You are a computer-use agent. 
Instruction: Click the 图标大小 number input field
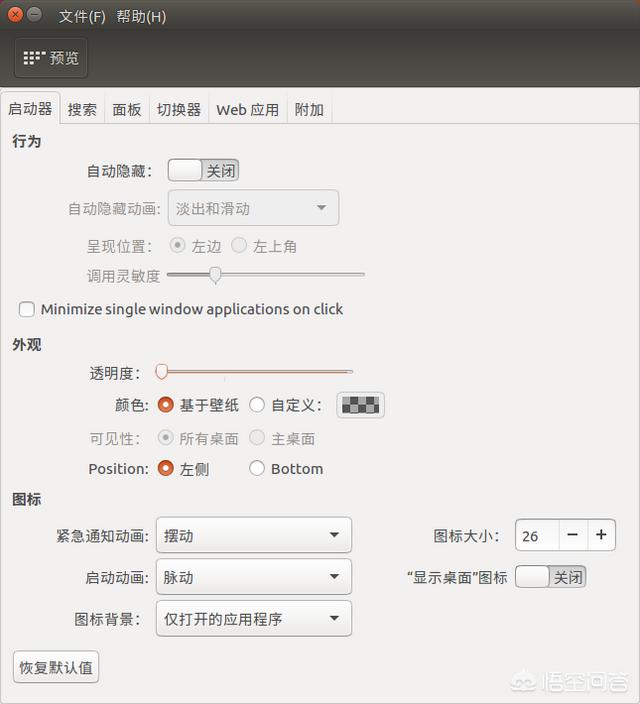pos(536,535)
